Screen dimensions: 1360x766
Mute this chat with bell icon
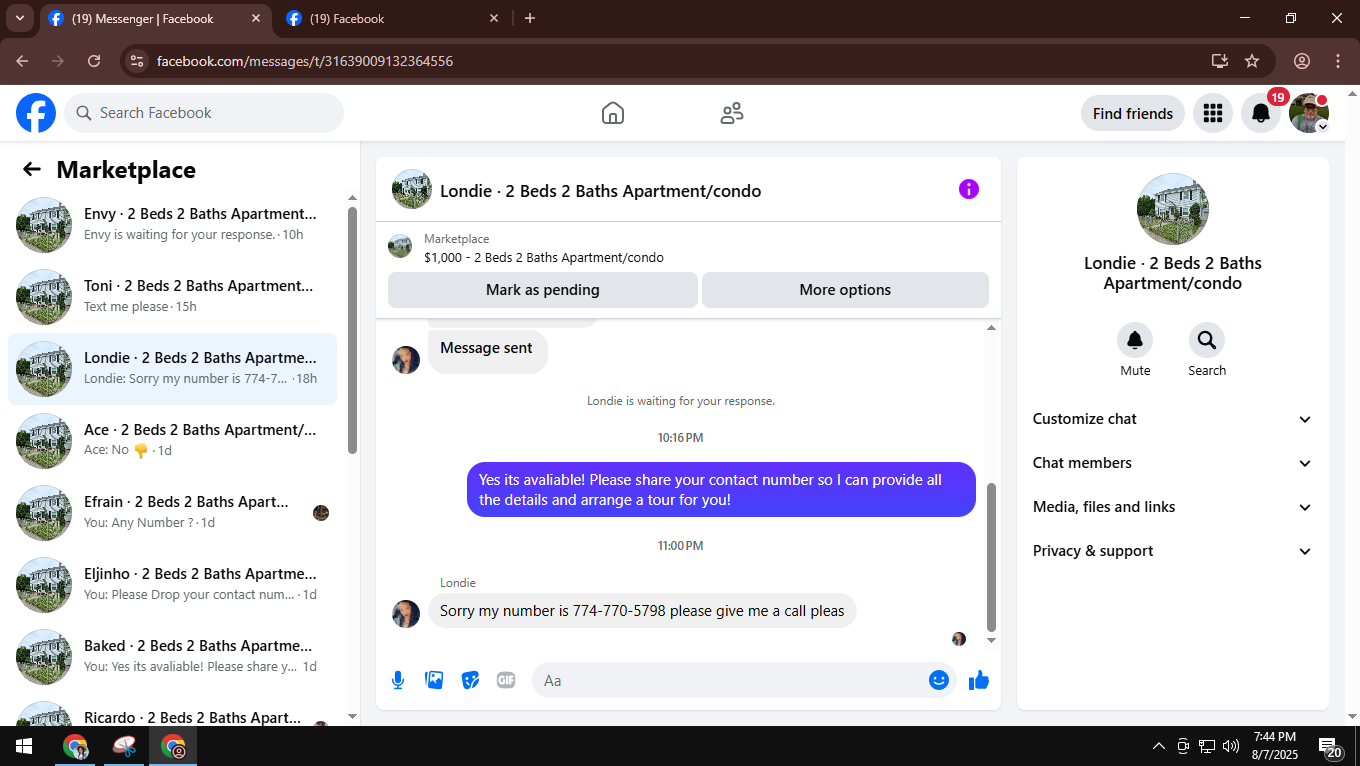coord(1135,340)
